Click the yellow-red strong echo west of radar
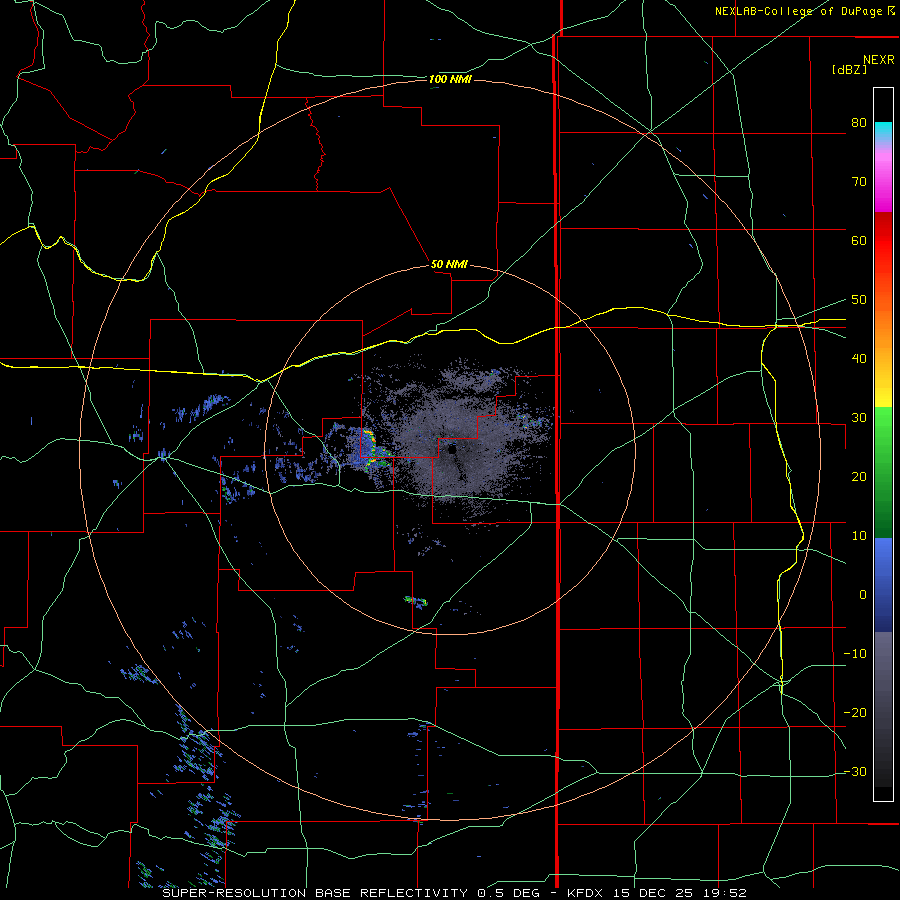Image resolution: width=900 pixels, height=900 pixels. point(372,448)
